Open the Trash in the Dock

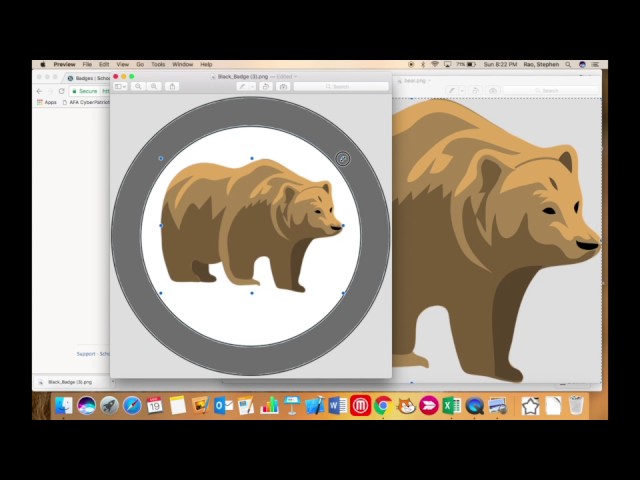tap(576, 406)
